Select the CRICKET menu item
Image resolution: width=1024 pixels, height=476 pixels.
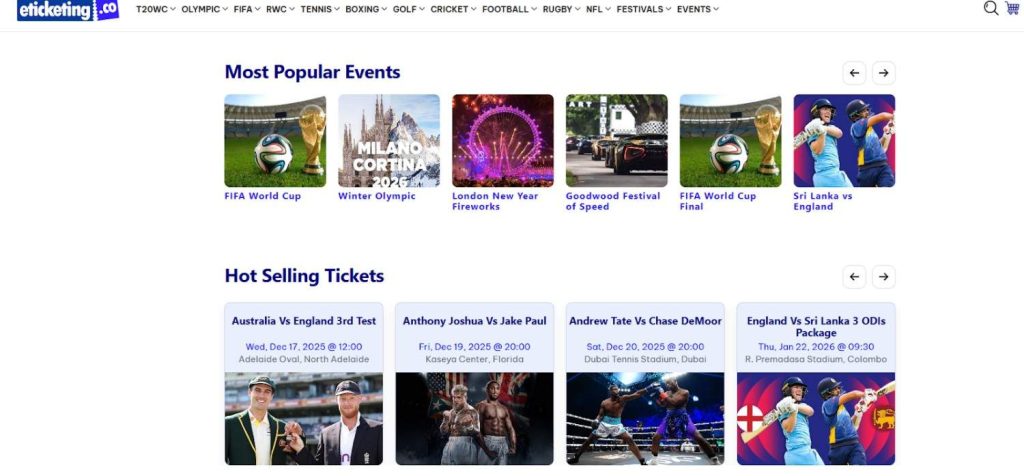coord(452,10)
